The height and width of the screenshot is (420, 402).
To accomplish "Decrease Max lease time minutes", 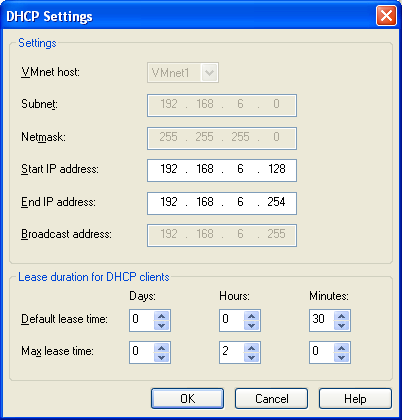I will [342, 357].
